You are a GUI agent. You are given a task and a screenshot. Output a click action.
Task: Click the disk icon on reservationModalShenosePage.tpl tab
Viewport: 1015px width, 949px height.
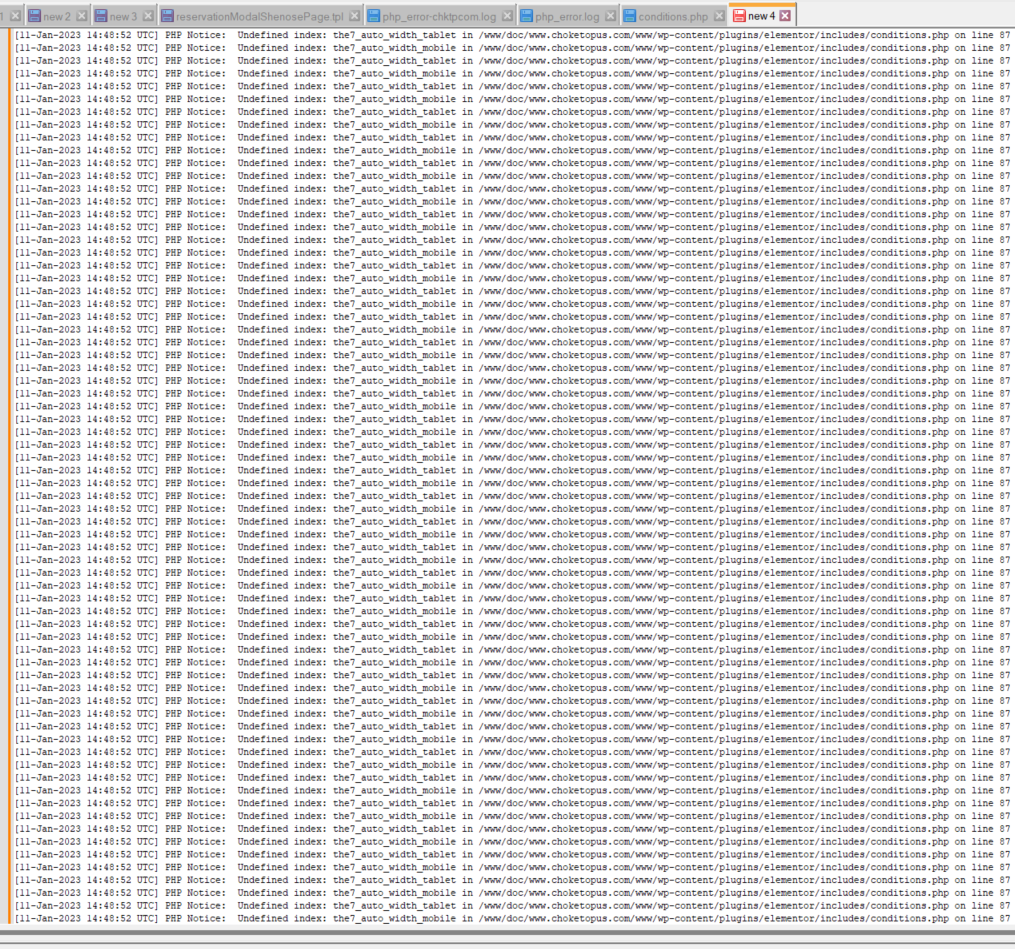167,16
